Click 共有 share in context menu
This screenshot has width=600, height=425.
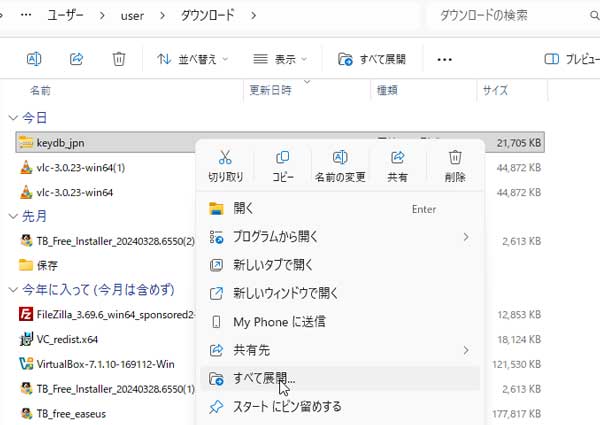[398, 166]
